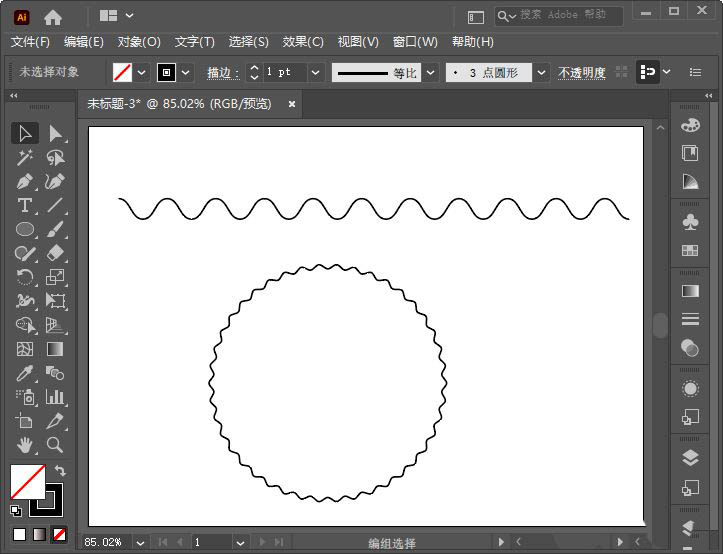Image resolution: width=723 pixels, height=554 pixels.
Task: Select the Gradient tool in toolbox
Action: click(55, 349)
